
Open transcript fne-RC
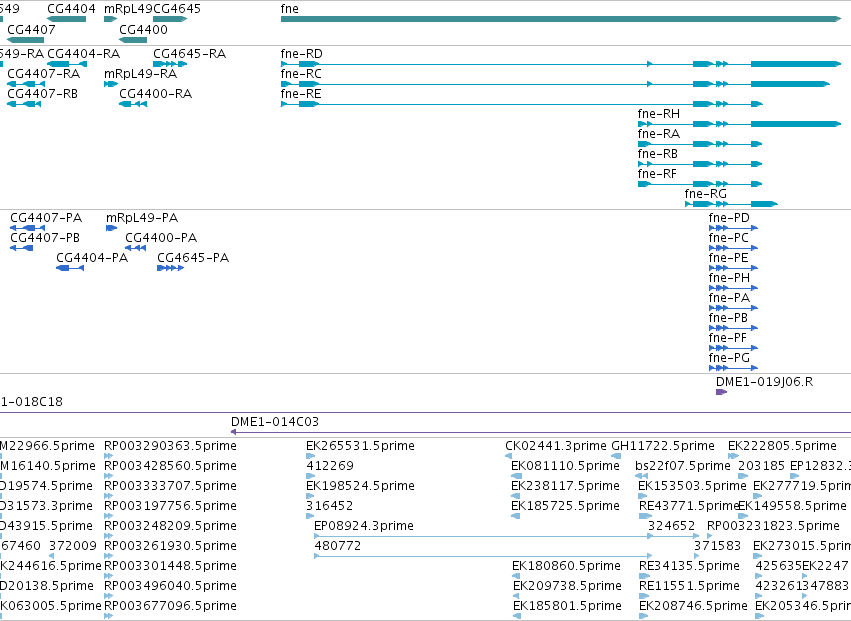(301, 74)
